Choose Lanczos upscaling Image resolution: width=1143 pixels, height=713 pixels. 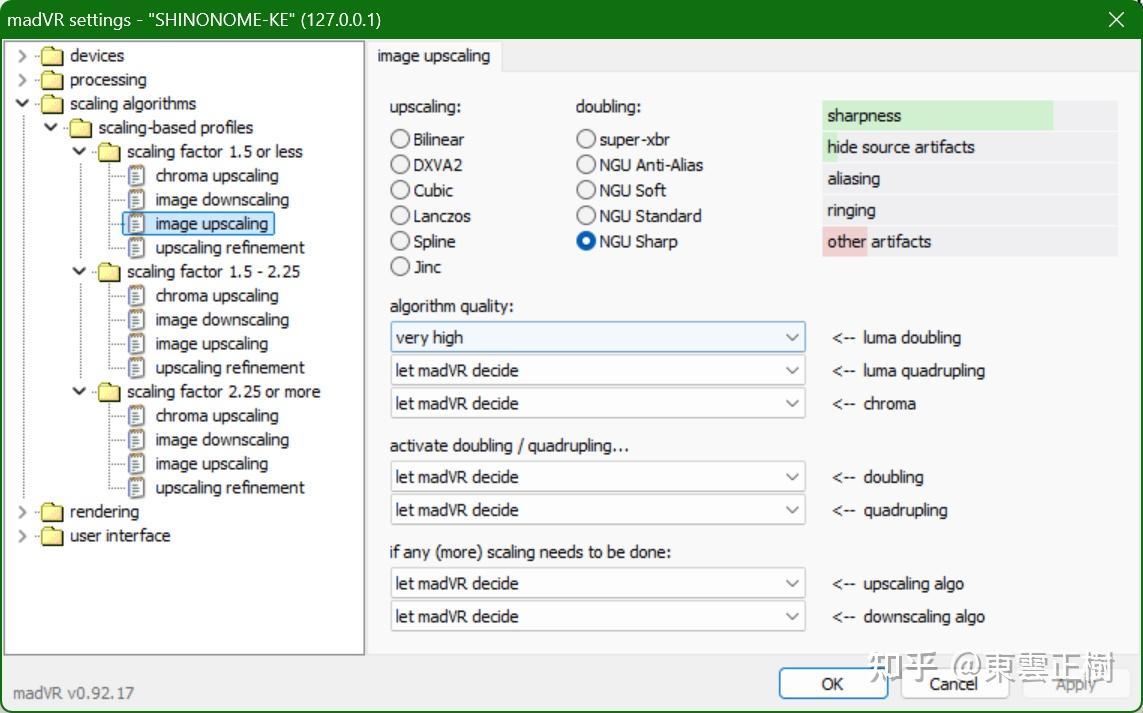(400, 216)
